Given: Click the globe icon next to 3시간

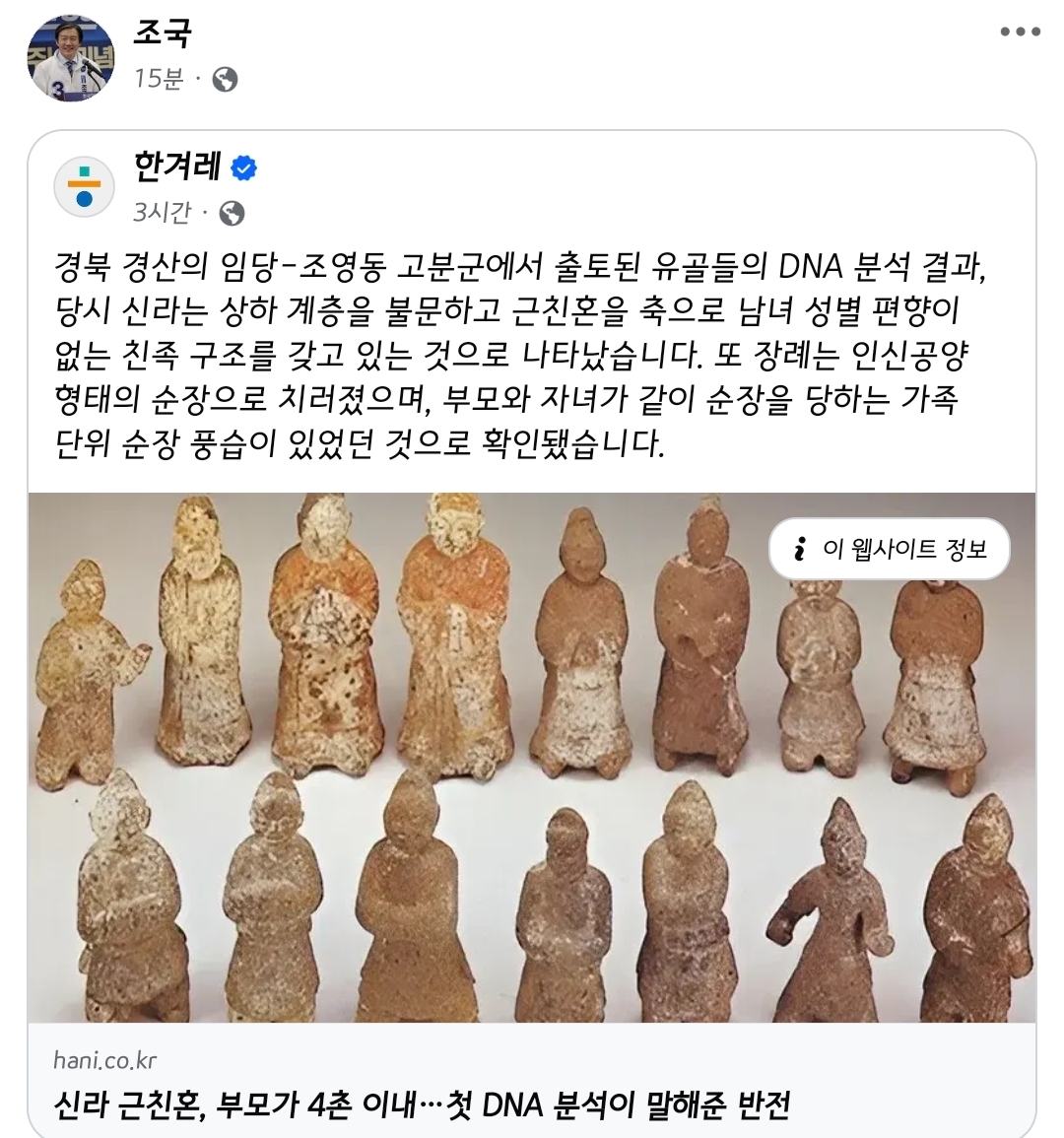Looking at the screenshot, I should [x=232, y=214].
